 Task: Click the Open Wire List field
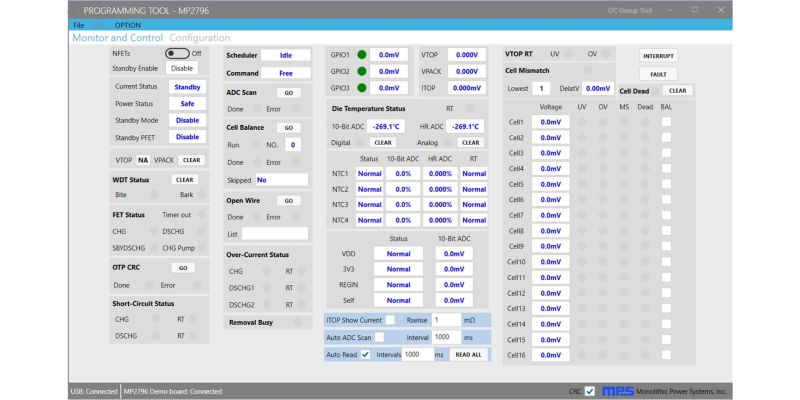click(x=274, y=234)
